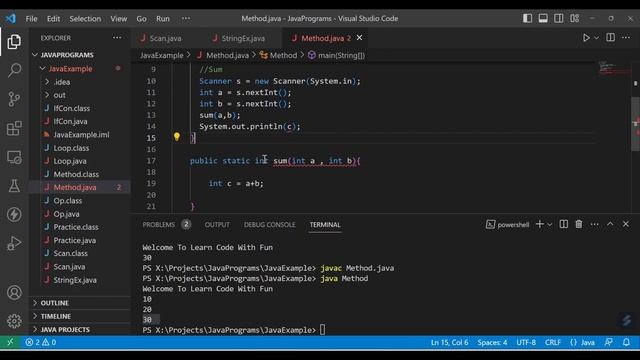The width and height of the screenshot is (640, 360).
Task: Toggle Primary Side Bar layout icon
Action: click(527, 18)
